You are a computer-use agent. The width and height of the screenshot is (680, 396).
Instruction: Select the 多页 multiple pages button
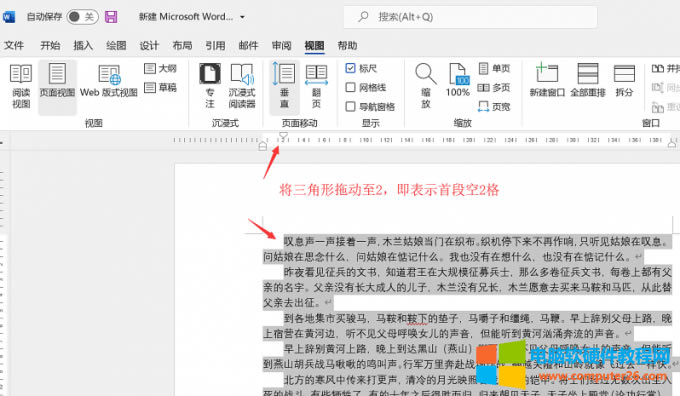(x=494, y=88)
